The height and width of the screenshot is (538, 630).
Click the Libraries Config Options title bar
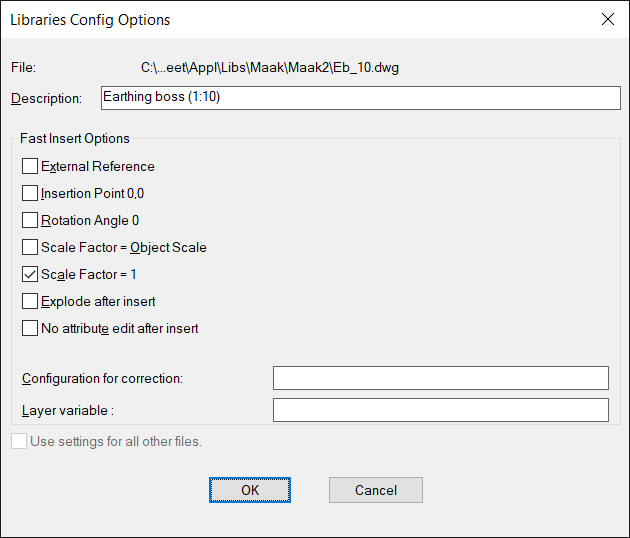coord(297,19)
